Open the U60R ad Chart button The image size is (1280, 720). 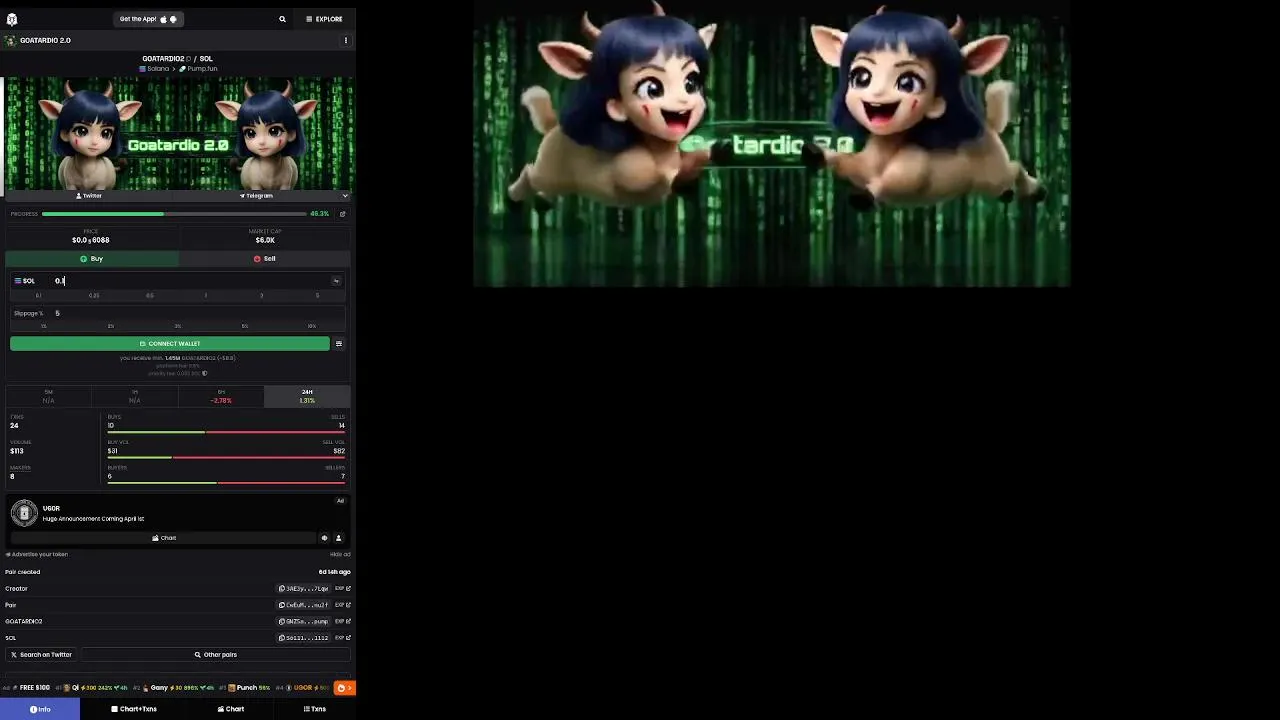pos(164,538)
